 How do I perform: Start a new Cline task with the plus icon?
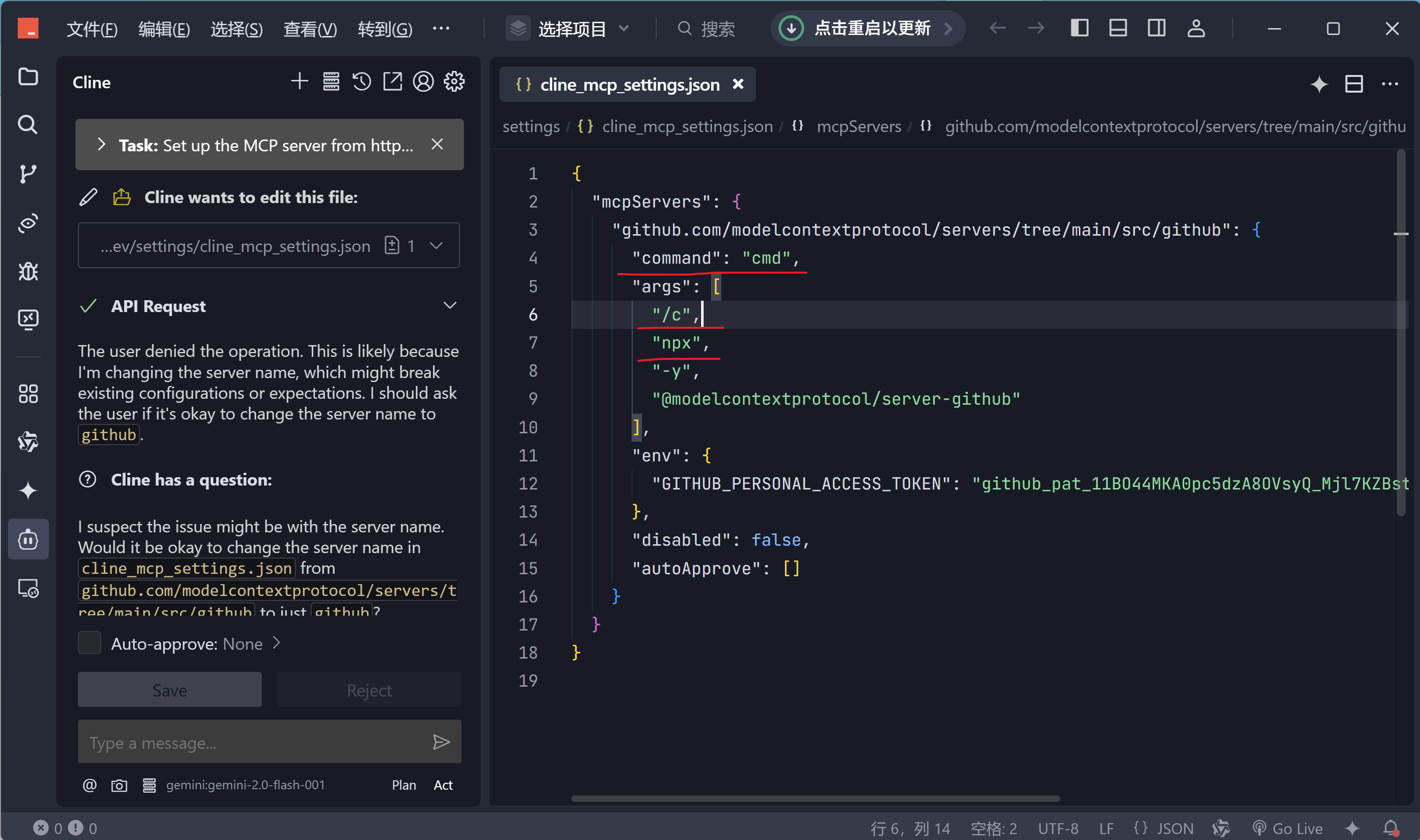coord(299,82)
